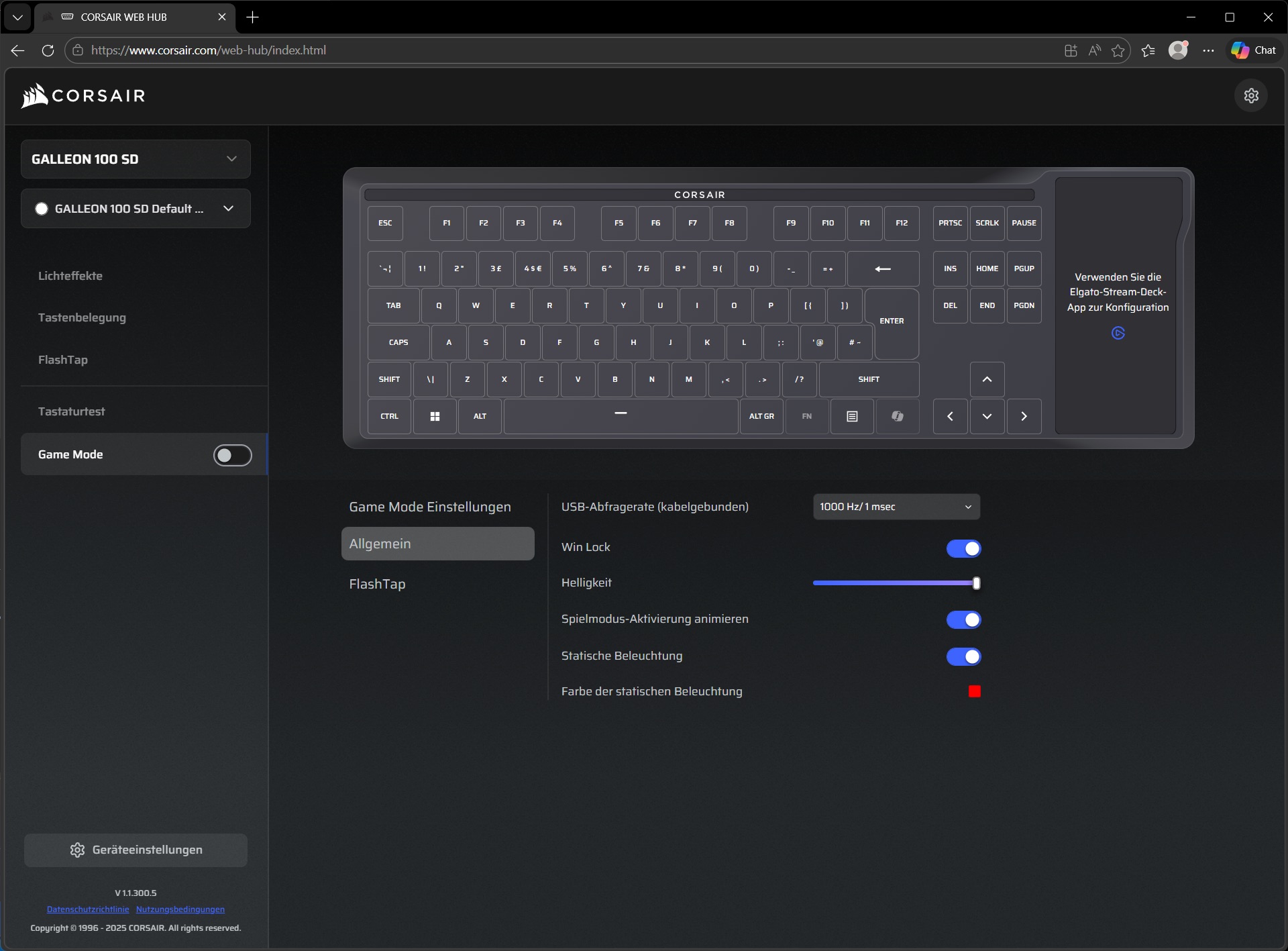Toggle the Game Mode switch

(x=232, y=455)
